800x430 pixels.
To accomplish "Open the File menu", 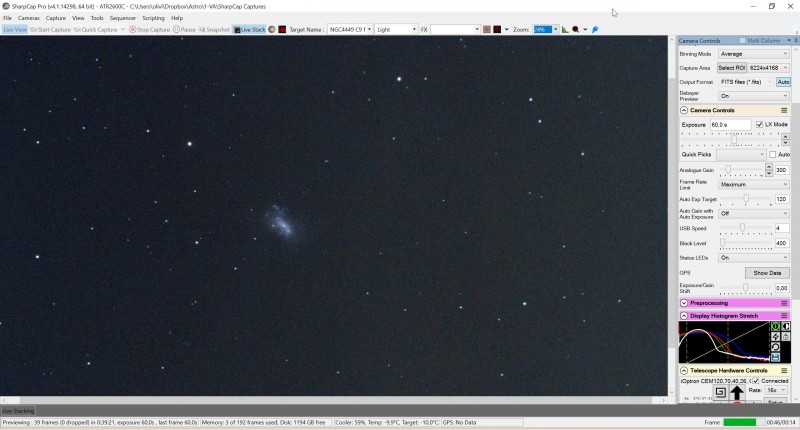I will (7, 18).
